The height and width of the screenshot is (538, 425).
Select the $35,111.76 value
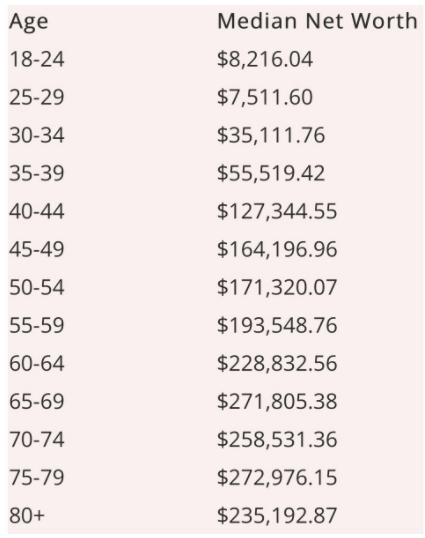(271, 135)
